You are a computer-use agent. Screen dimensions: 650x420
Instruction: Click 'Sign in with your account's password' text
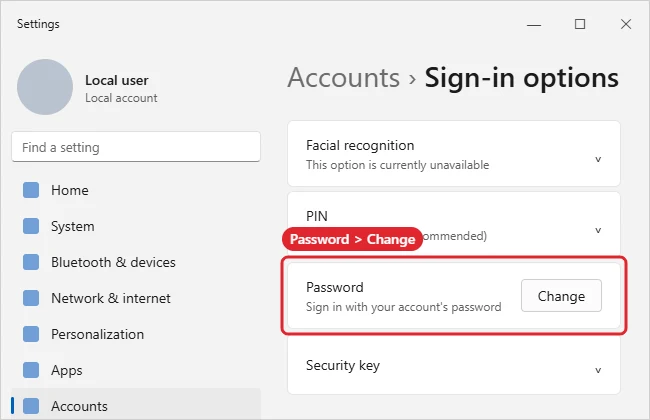click(403, 307)
